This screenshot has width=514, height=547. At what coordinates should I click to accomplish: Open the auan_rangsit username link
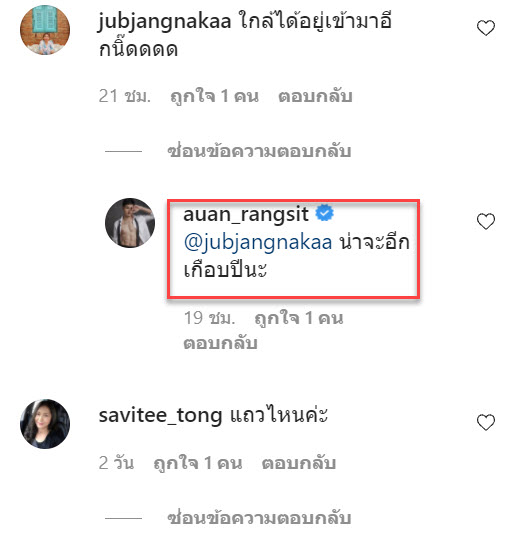[246, 214]
